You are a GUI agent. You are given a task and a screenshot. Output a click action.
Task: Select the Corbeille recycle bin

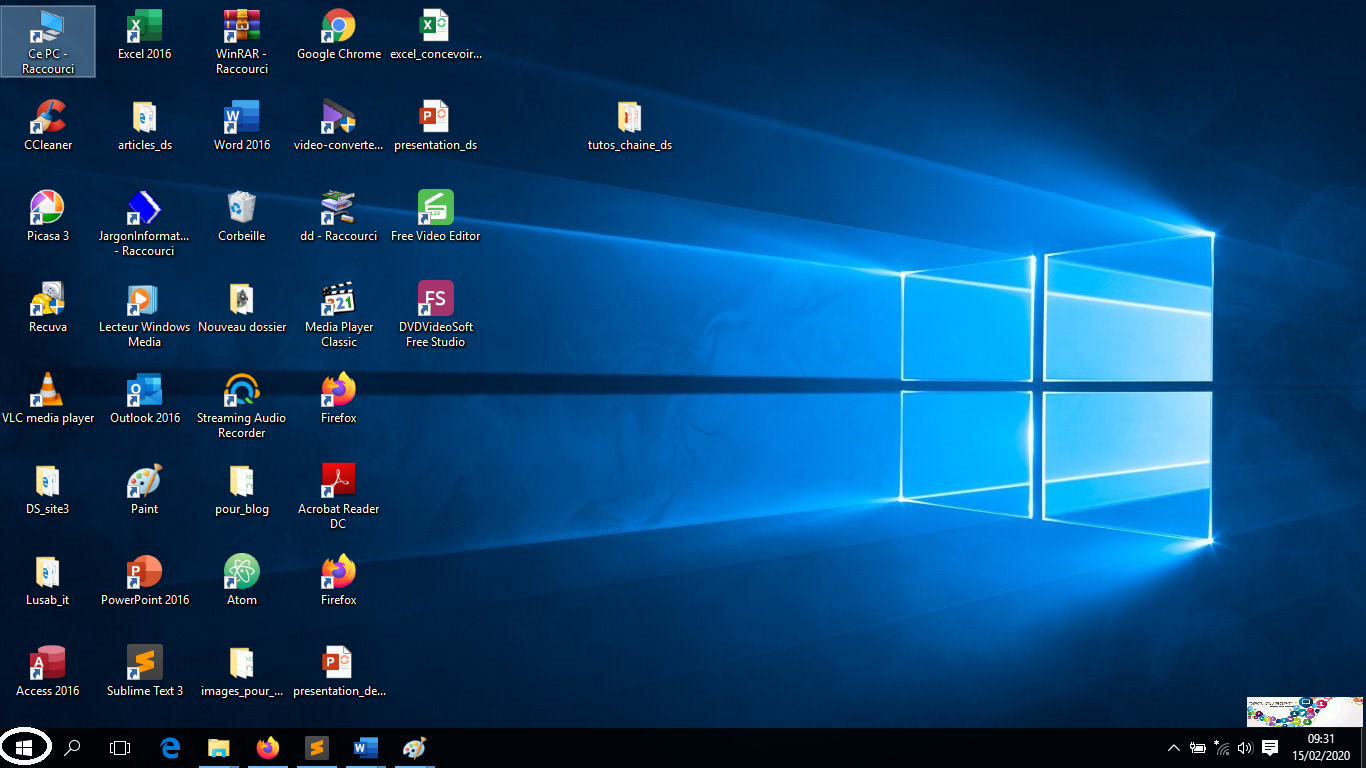pos(242,217)
